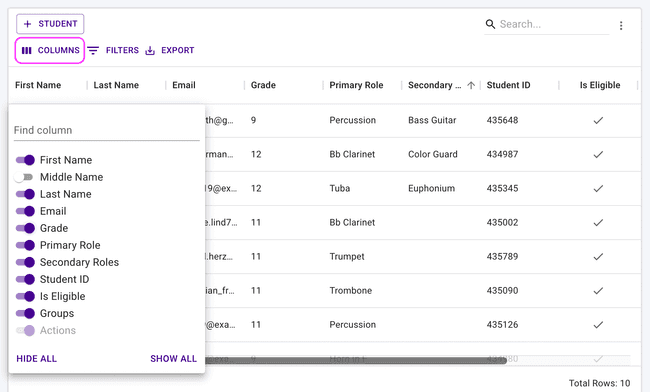Toggle Is Eligible column switch
The image size is (650, 392).
[x=25, y=296]
